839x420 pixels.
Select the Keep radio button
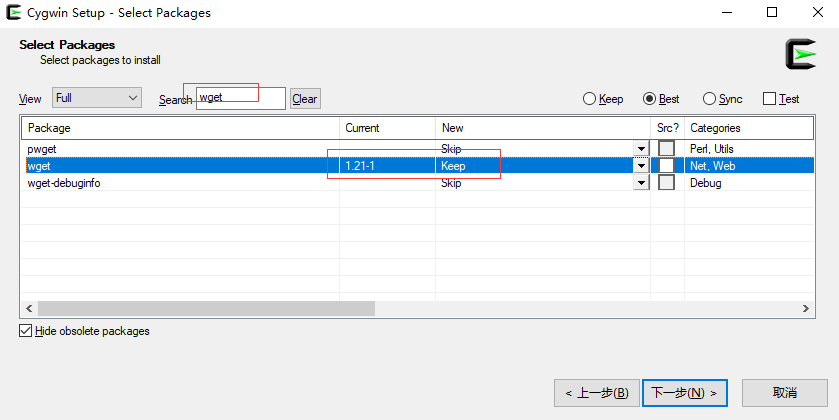pos(603,99)
